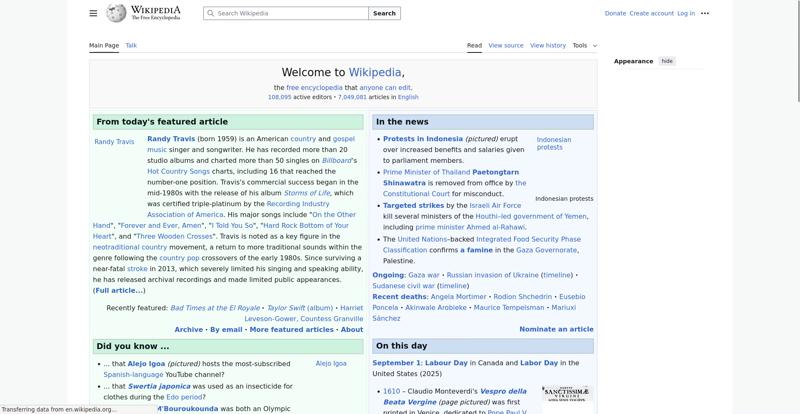
Task: Click the Indonesian protests image link
Action: (554, 143)
